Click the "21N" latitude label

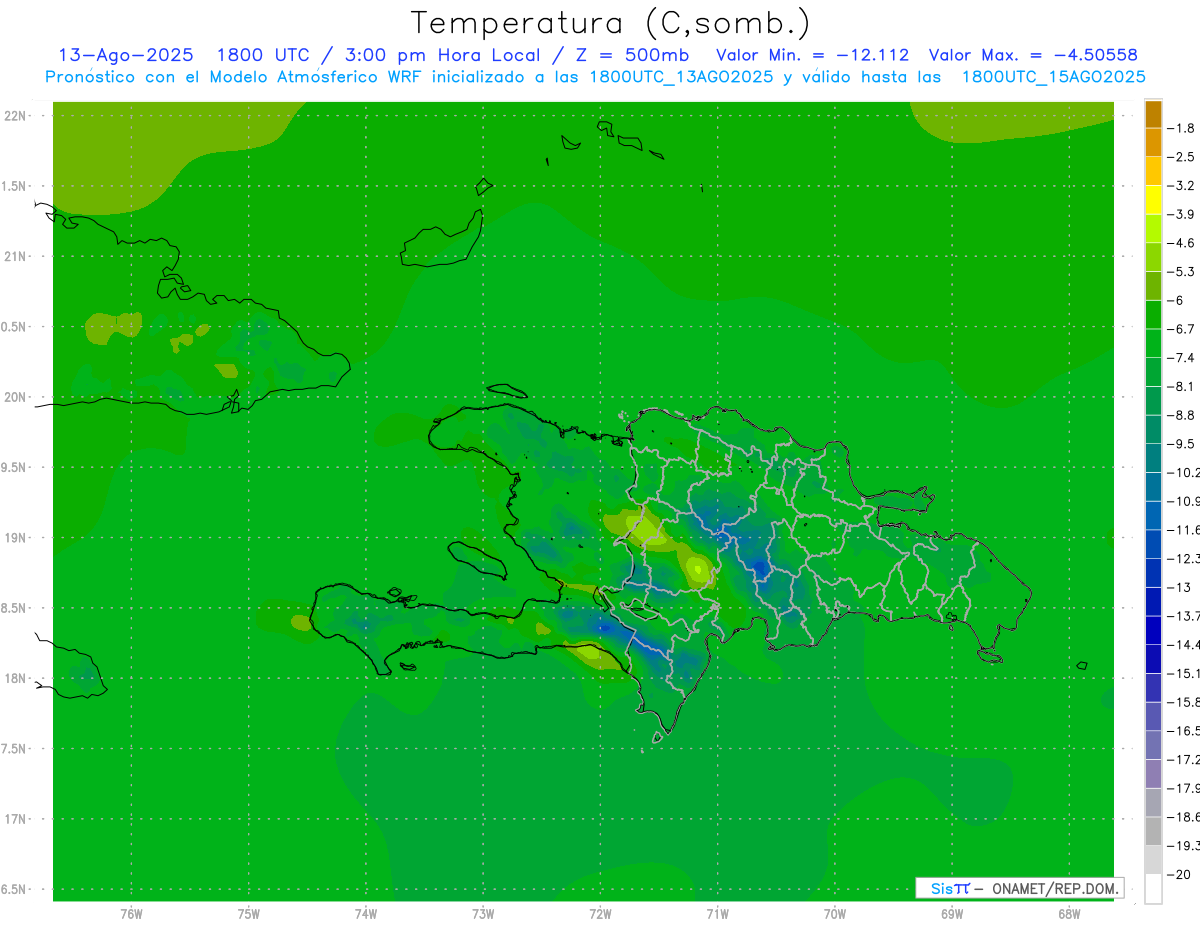coord(17,256)
